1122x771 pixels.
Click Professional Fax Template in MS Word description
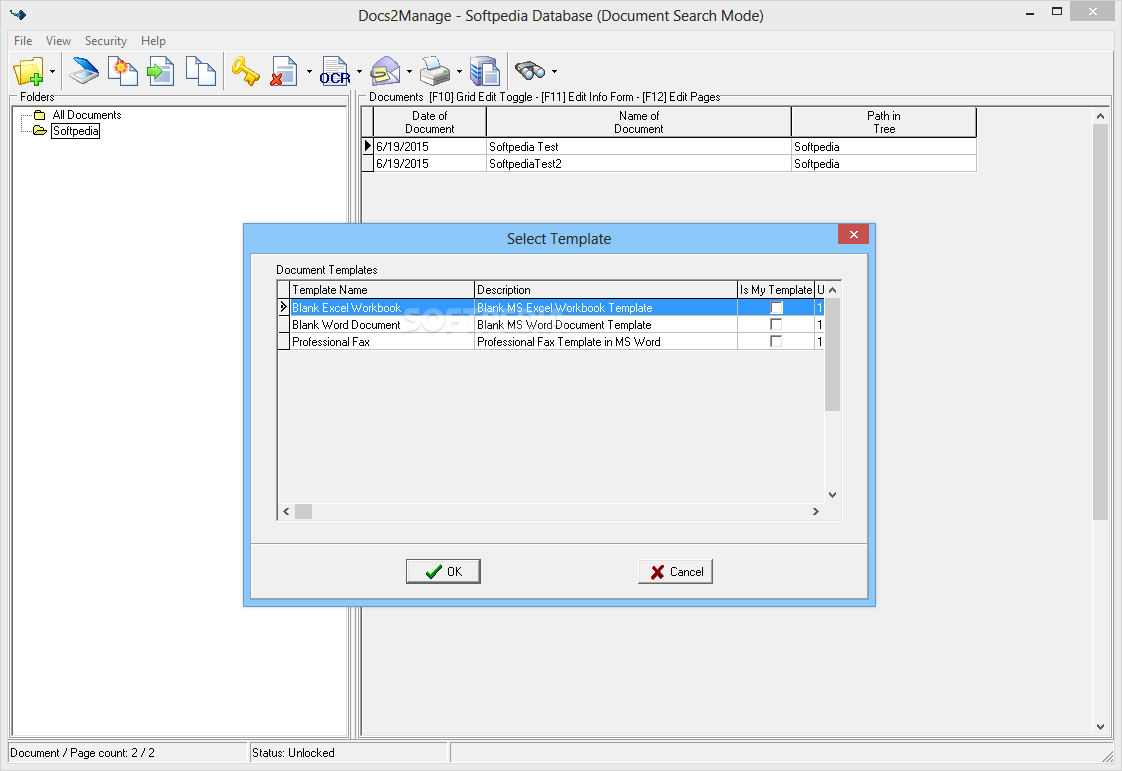606,342
